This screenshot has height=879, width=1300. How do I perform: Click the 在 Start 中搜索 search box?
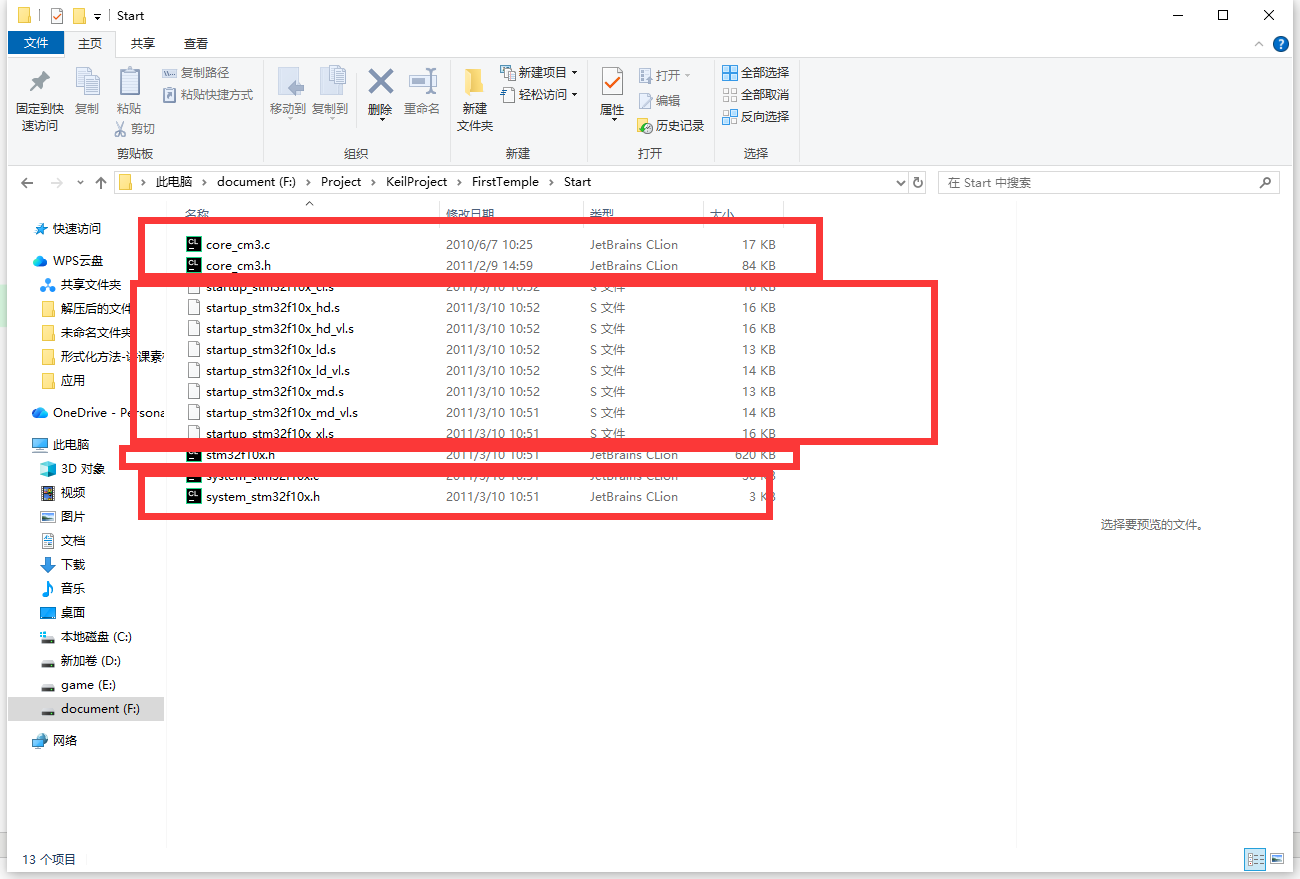pos(1108,183)
